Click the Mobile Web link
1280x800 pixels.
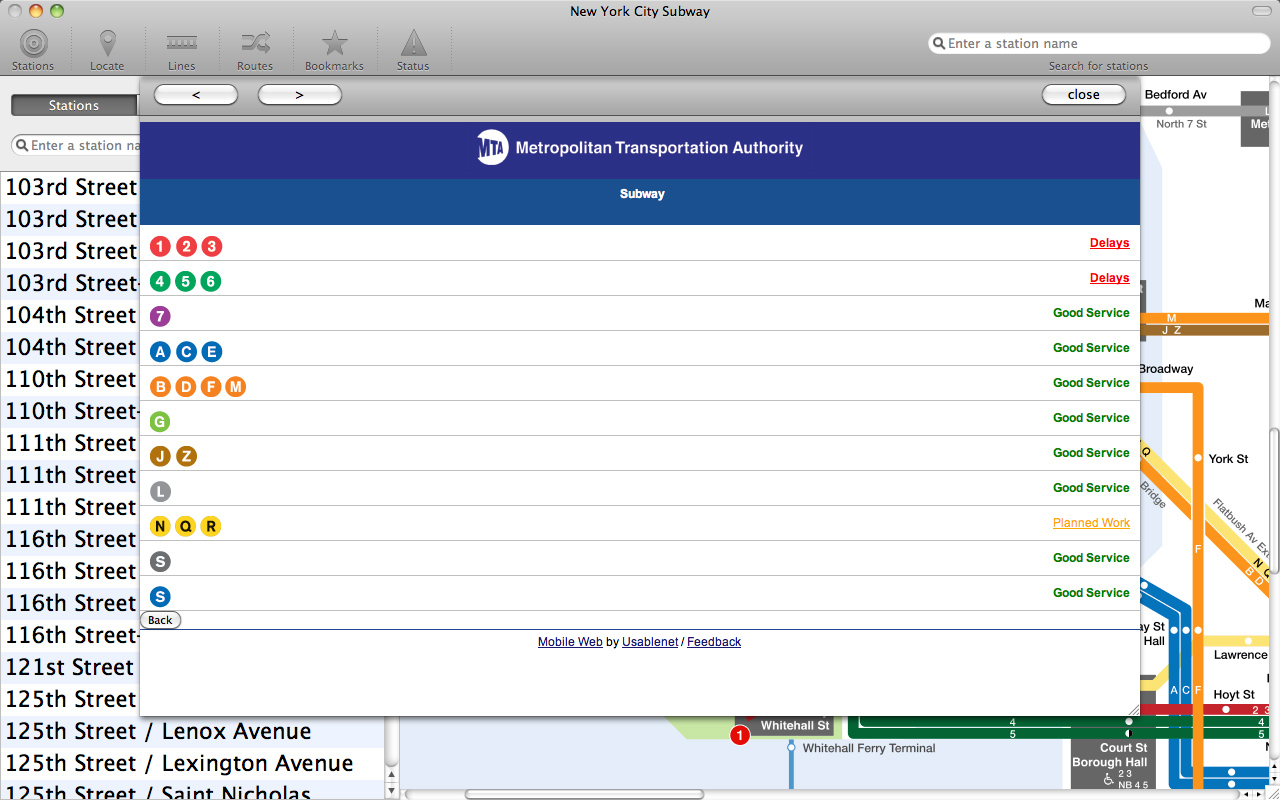(570, 642)
